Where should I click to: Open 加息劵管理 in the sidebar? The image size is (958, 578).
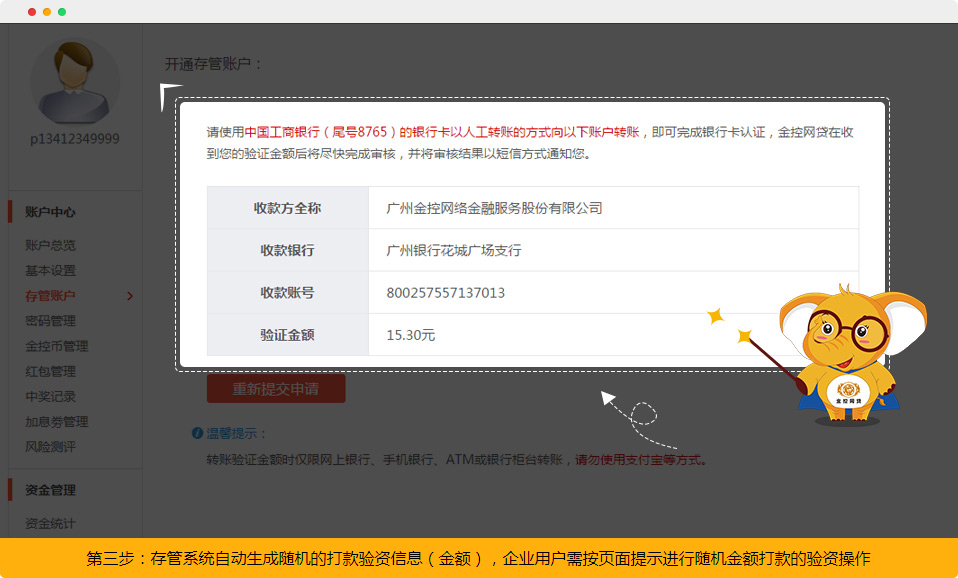click(x=56, y=421)
